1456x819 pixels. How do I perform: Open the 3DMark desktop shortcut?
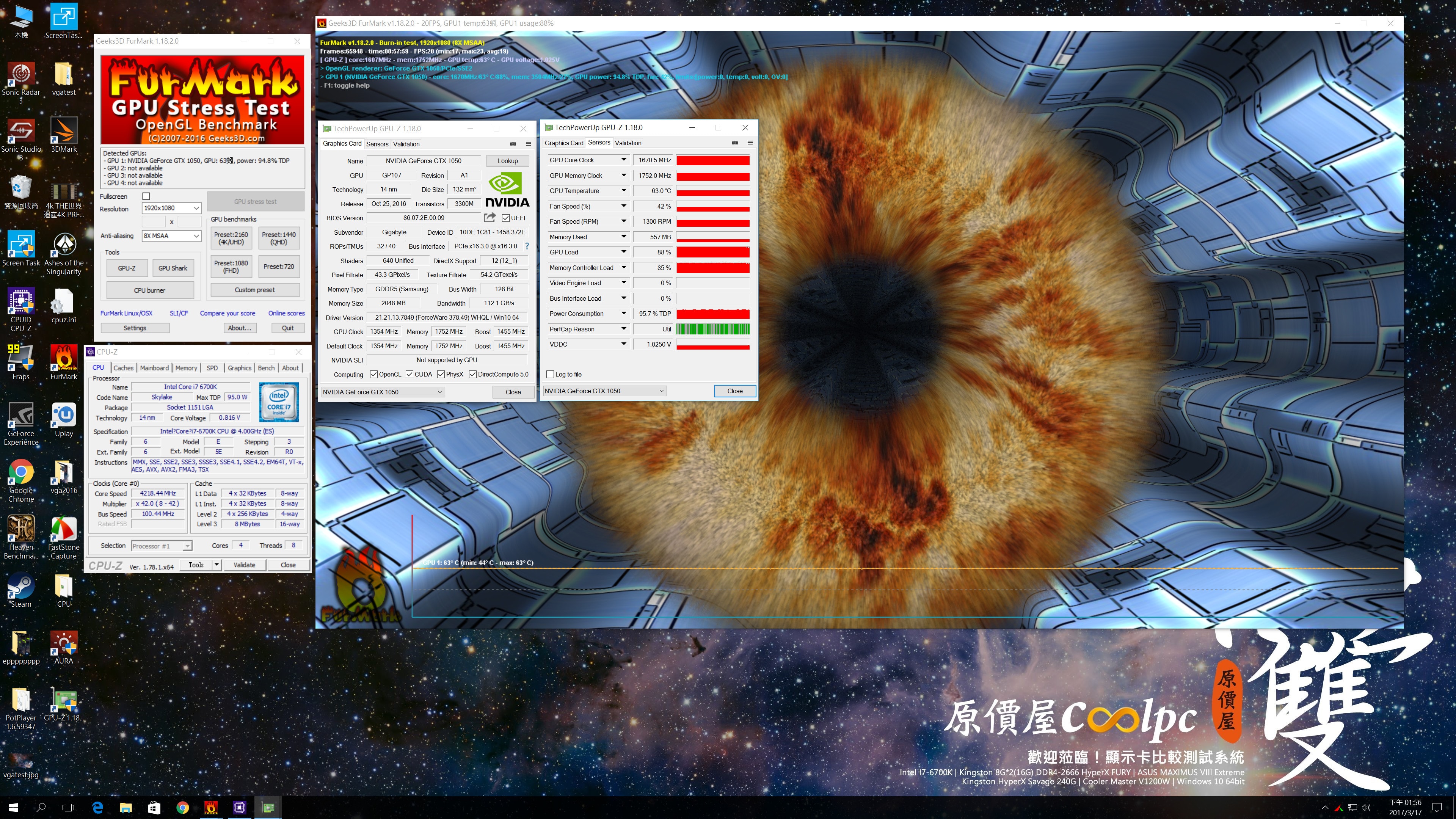pos(64,135)
